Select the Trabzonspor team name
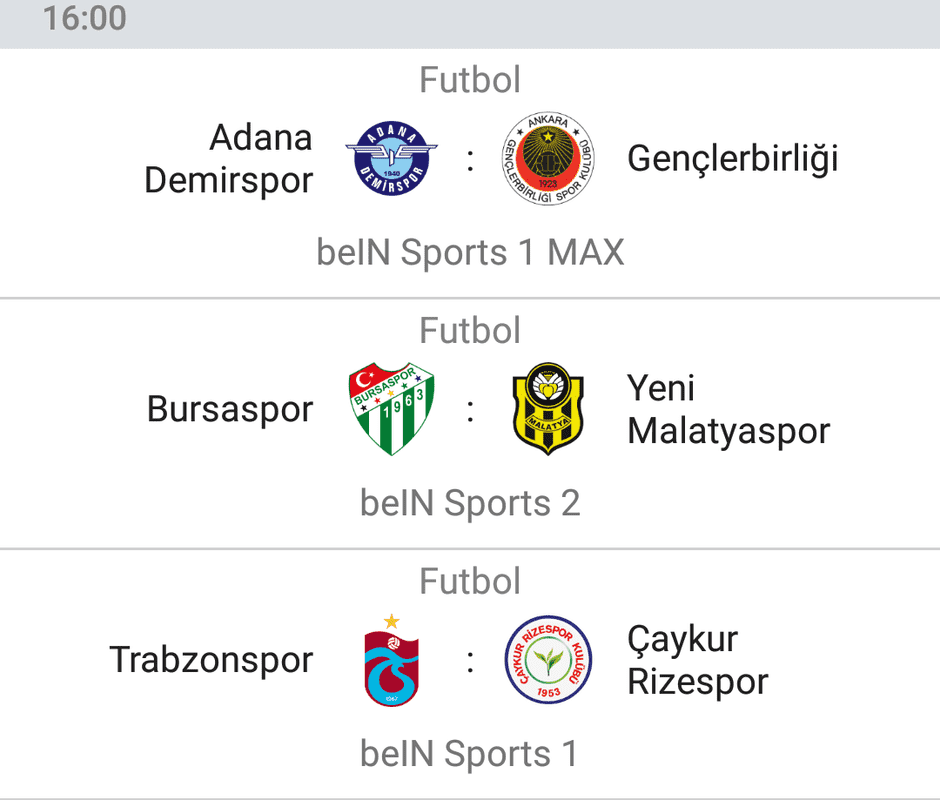Screen dimensions: 940x800 pyautogui.click(x=211, y=660)
